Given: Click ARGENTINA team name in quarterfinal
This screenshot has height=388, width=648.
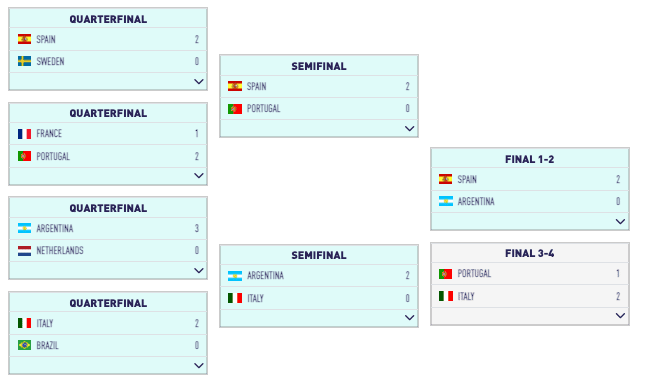Looking at the screenshot, I should tap(55, 229).
